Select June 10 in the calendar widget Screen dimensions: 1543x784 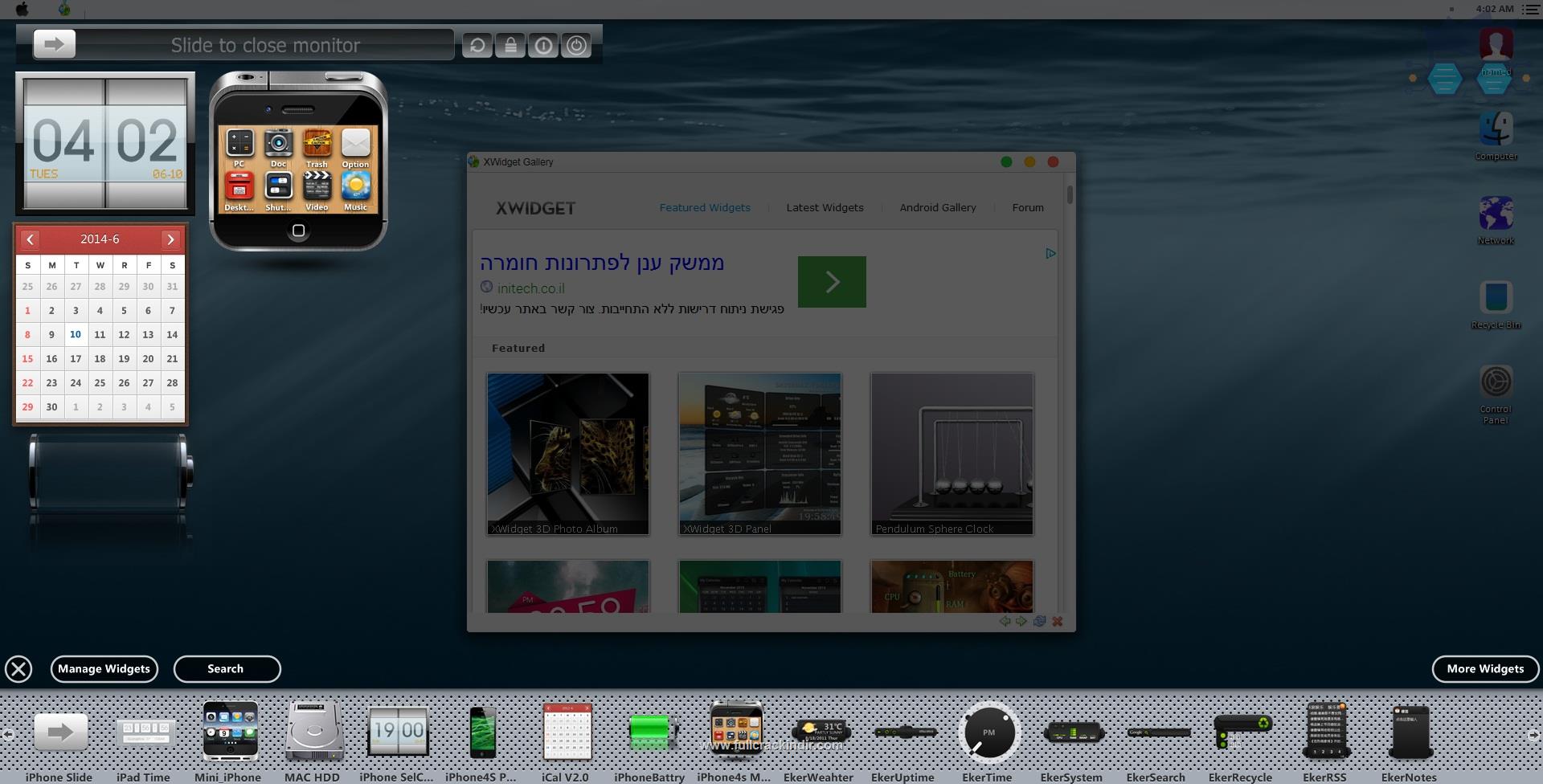tap(76, 334)
